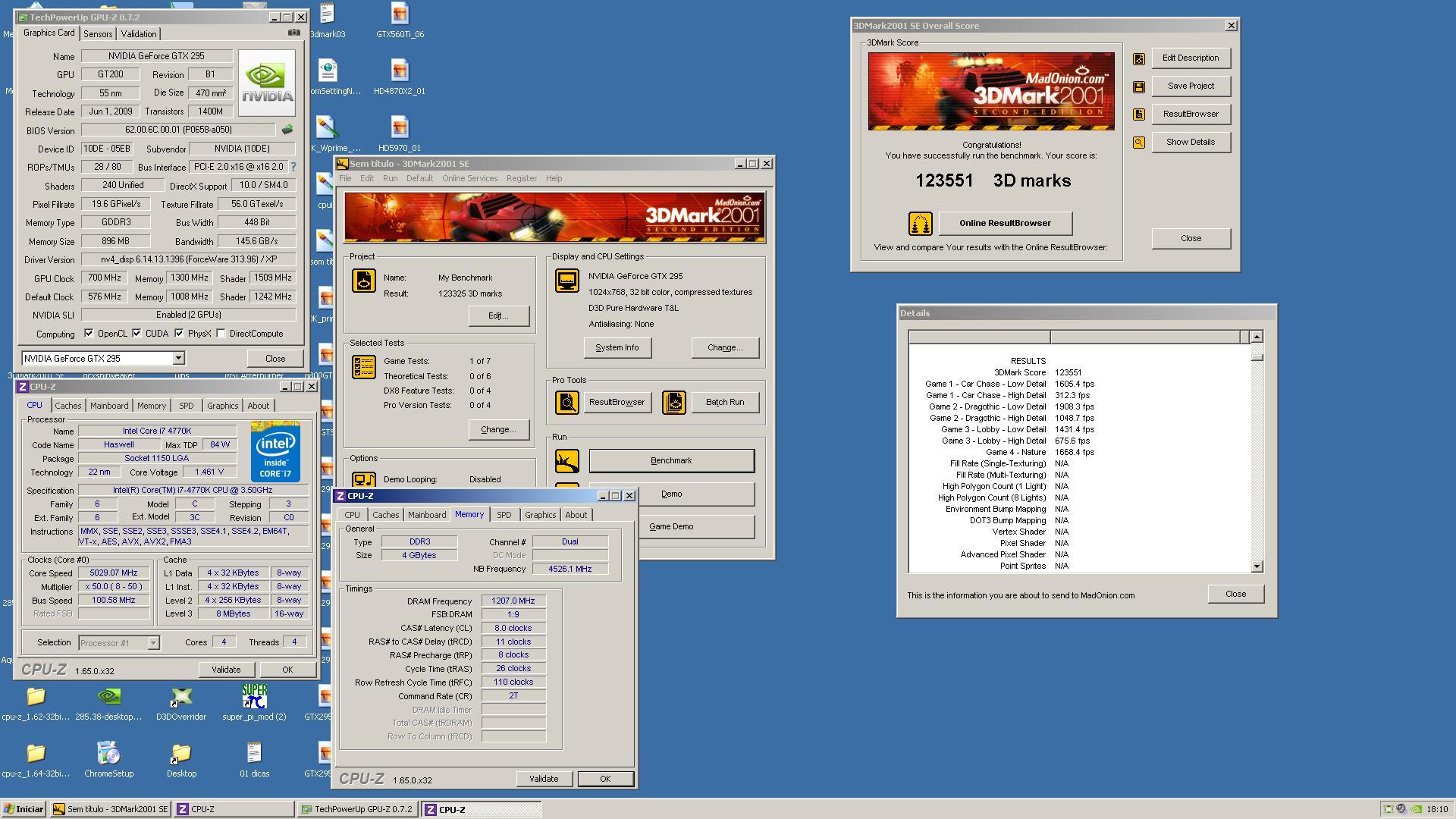Viewport: 1456px width, 819px height.
Task: Click the scroll-down arrow in Details list
Action: pos(1257,566)
